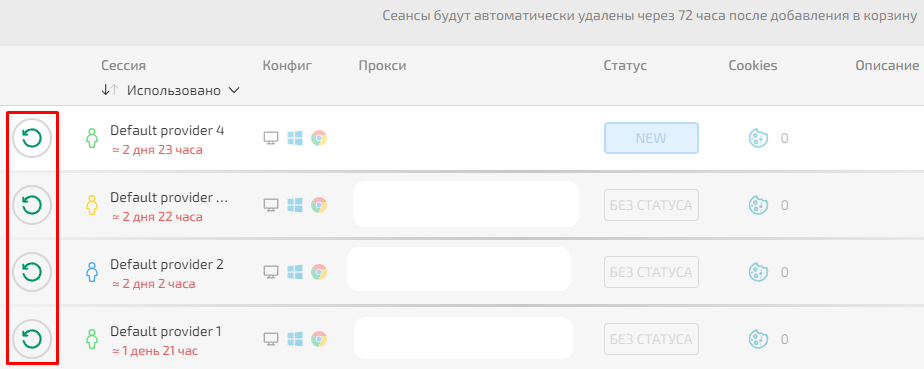924x369 pixels.
Task: Click the blue person icon of Default provider 2
Action: 91,272
